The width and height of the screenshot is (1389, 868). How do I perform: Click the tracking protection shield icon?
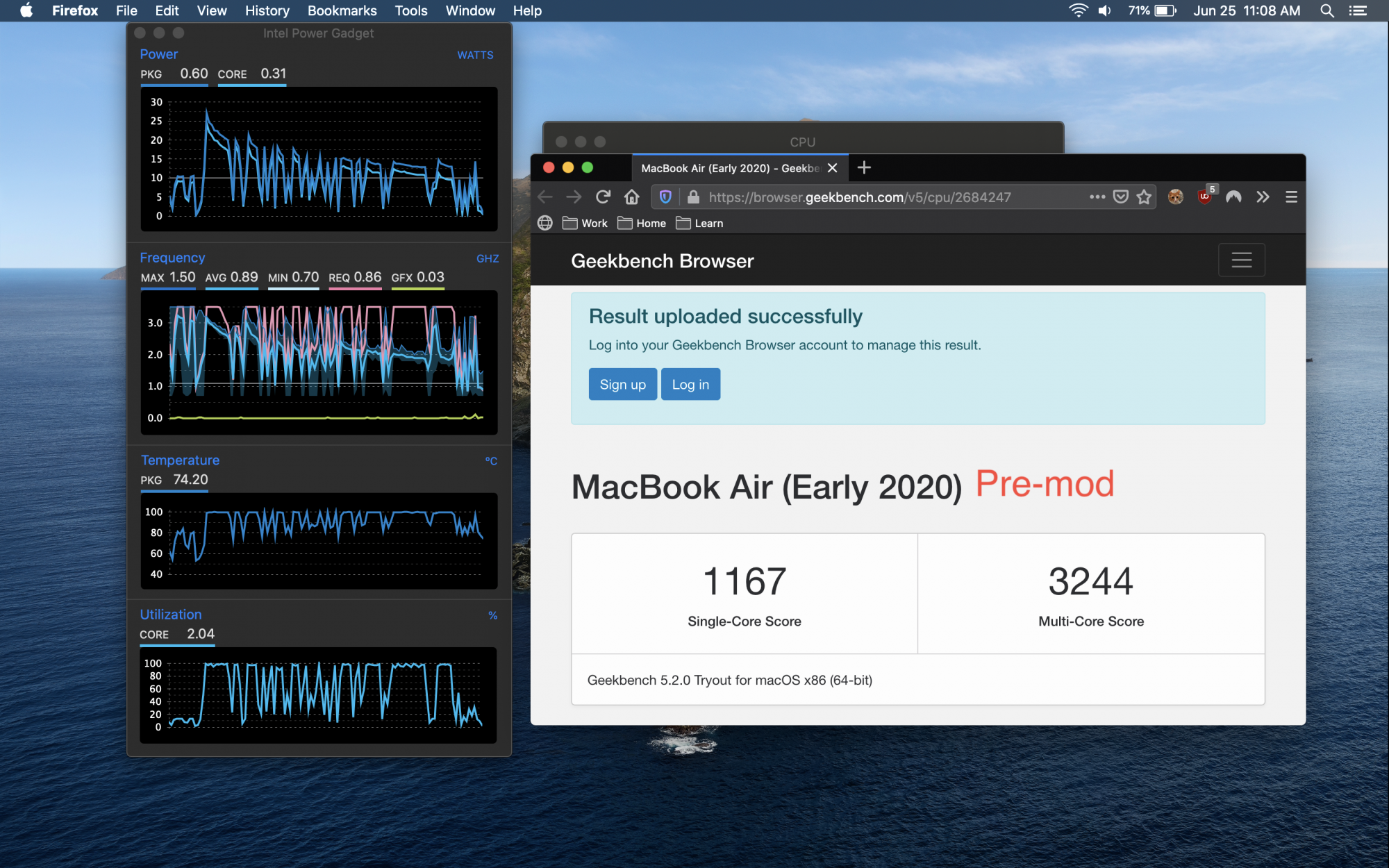pos(665,197)
